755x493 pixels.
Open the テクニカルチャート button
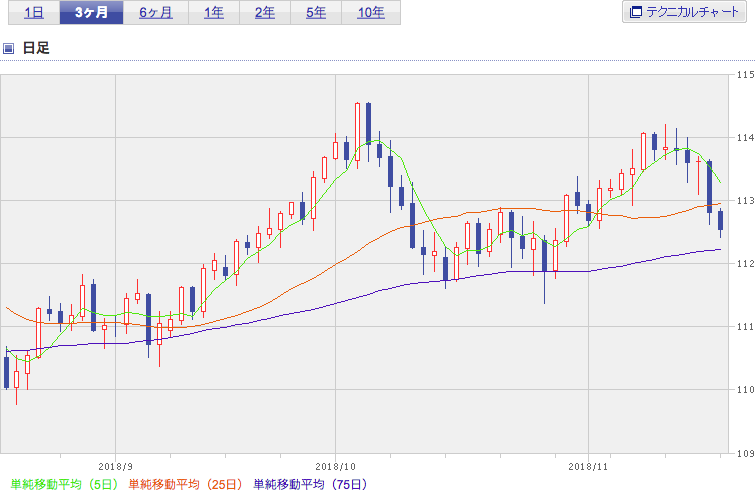(x=684, y=12)
